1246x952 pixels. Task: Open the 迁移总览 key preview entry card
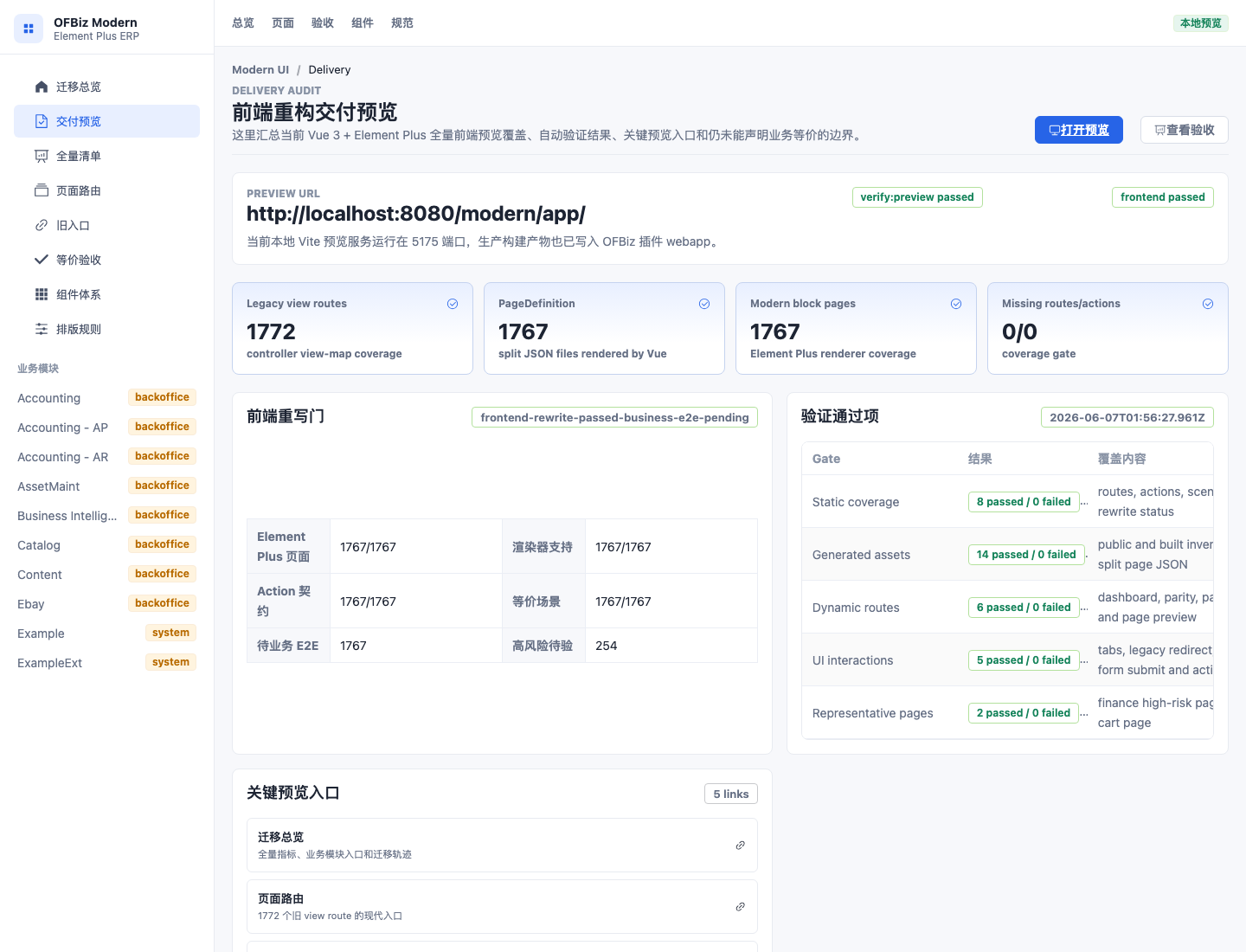pyautogui.click(x=502, y=846)
